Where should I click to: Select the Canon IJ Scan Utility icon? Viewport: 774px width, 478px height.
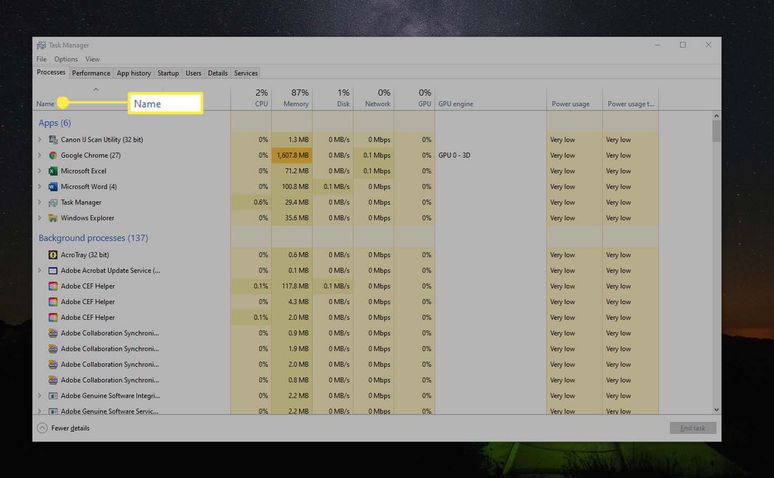click(53, 140)
